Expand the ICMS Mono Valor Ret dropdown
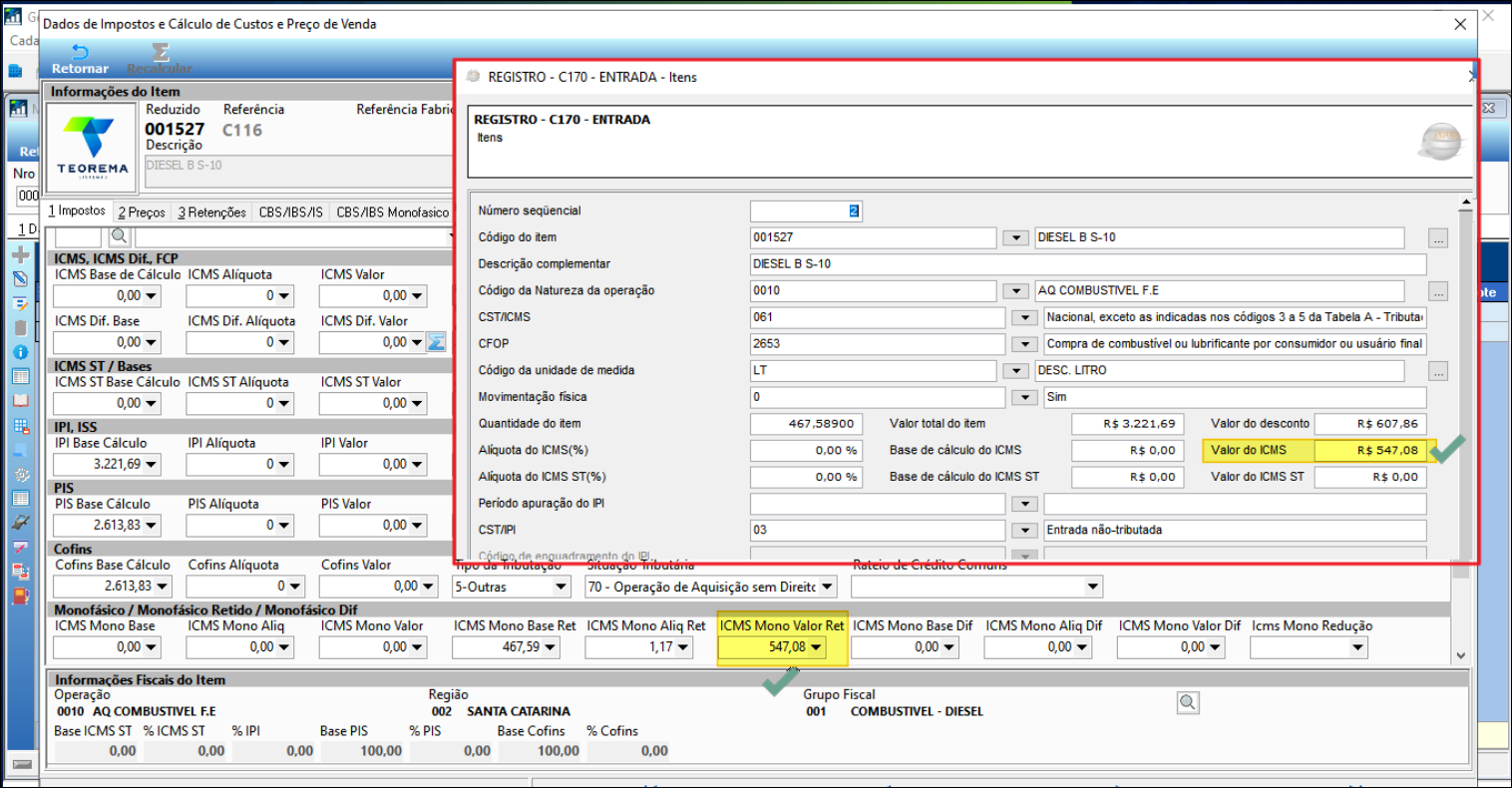The width and height of the screenshot is (1512, 788). tap(817, 647)
